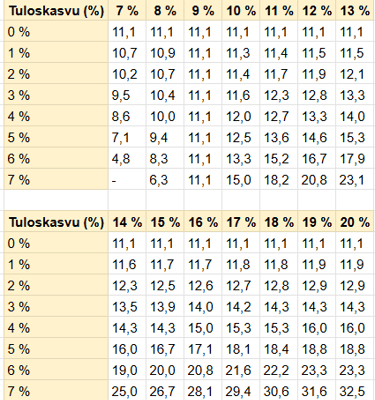The height and width of the screenshot is (400, 375).
Task: Select the cell showing 30,6
Action: [x=279, y=391]
